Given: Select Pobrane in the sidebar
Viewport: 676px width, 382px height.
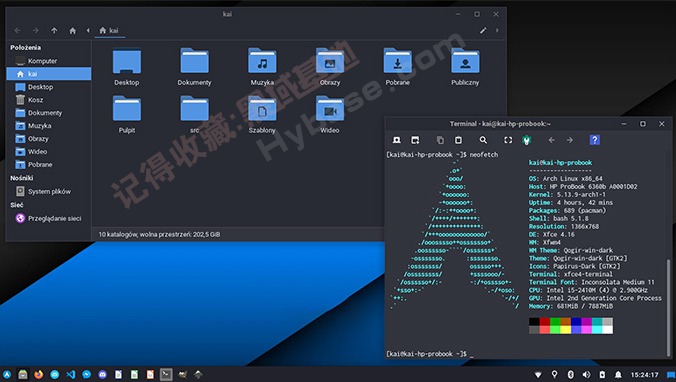Looking at the screenshot, I should pyautogui.click(x=49, y=164).
